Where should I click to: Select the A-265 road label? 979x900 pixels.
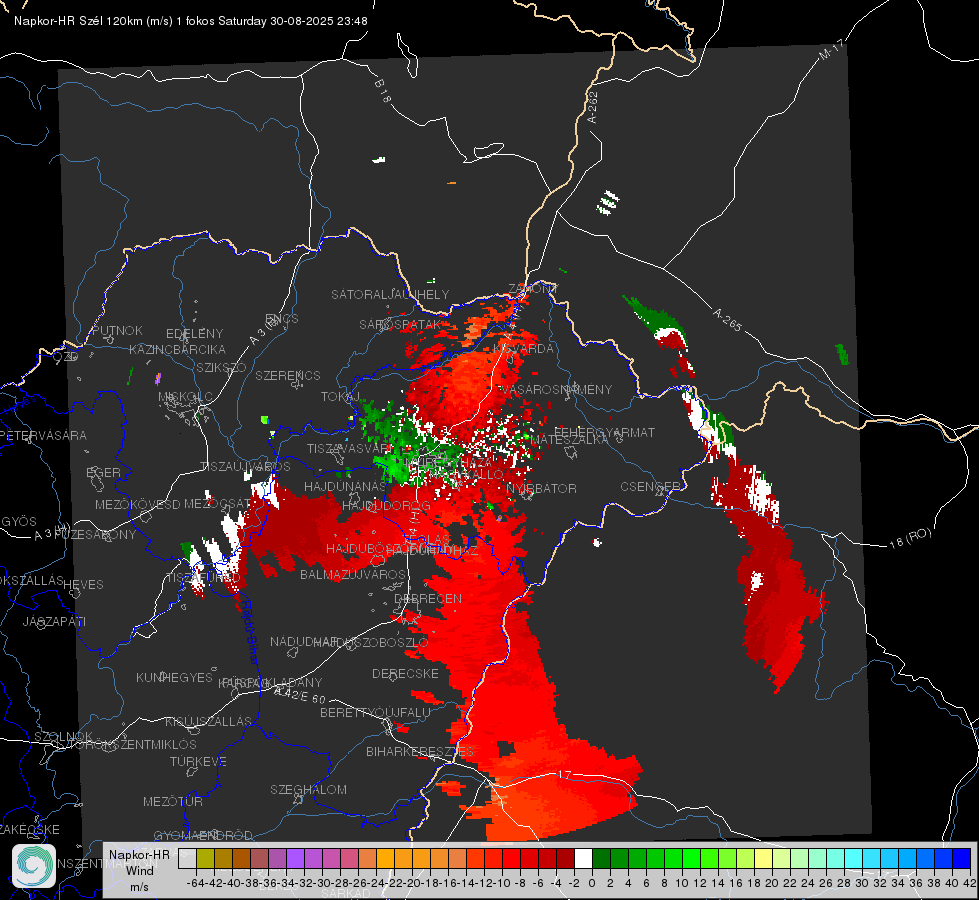727,319
